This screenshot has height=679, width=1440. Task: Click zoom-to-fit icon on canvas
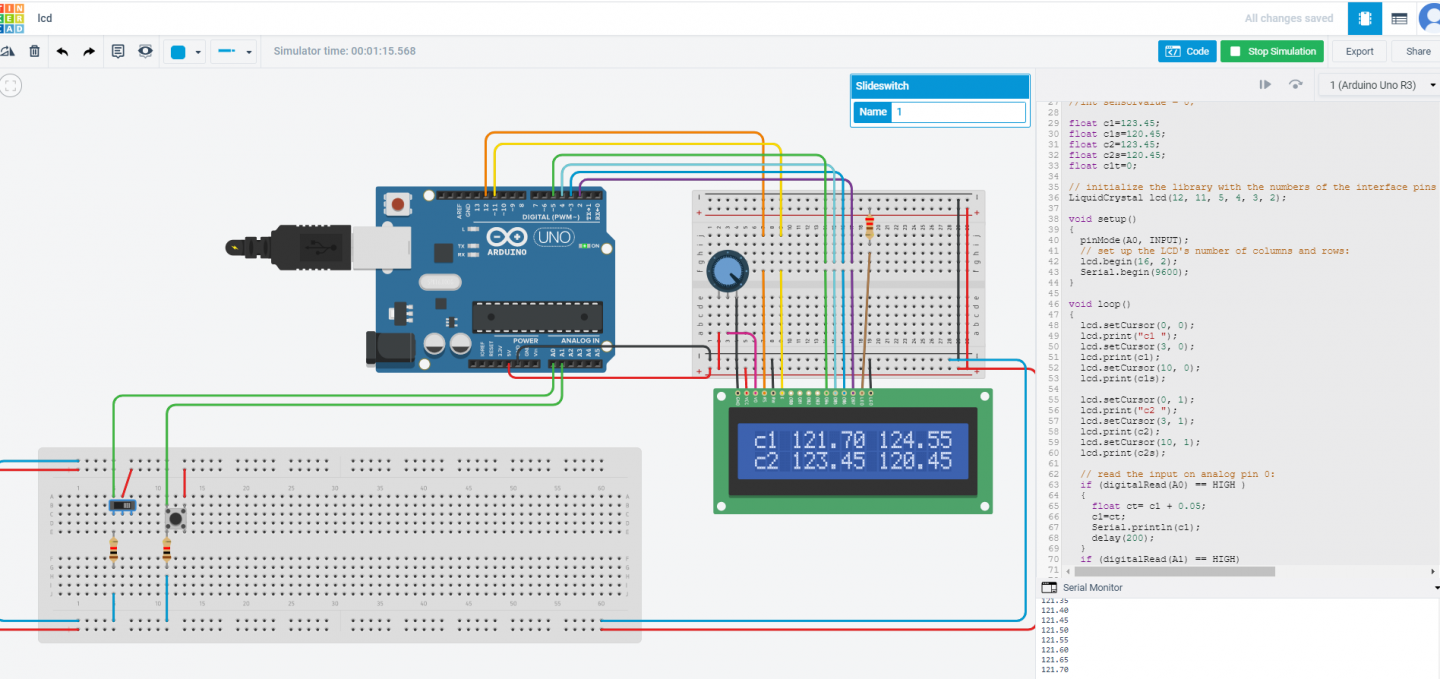(x=11, y=86)
